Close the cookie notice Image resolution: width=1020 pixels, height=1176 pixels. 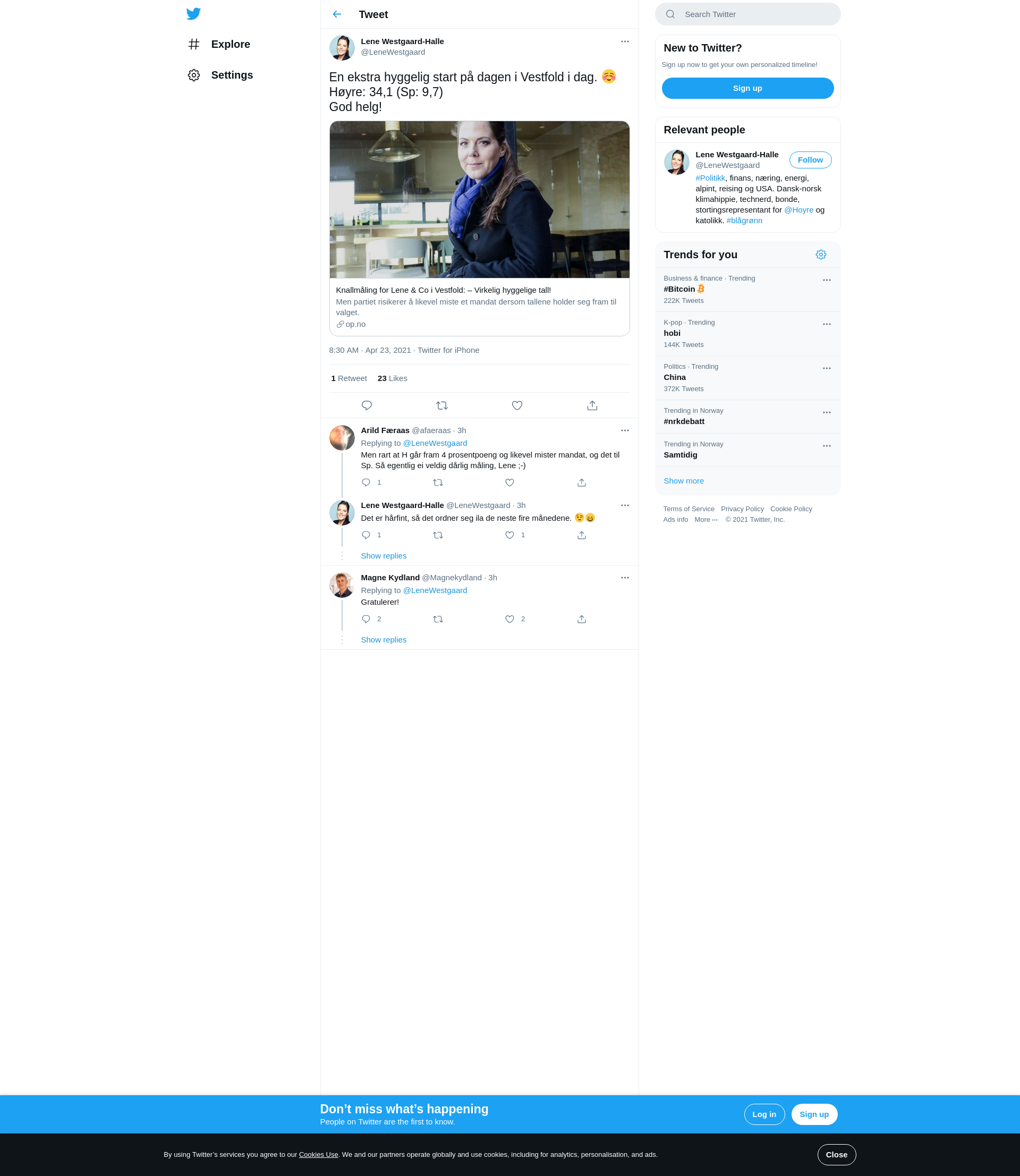[x=836, y=1154]
